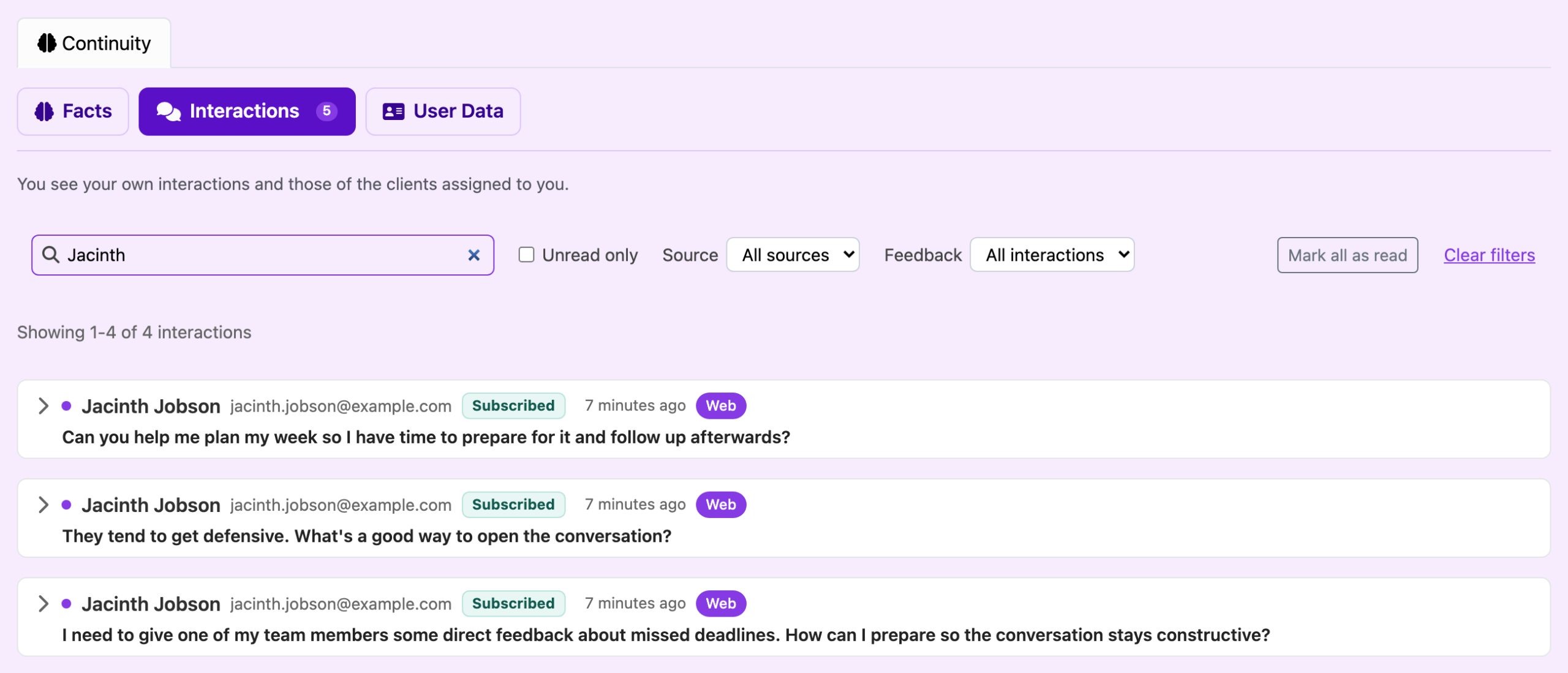
Task: Open the User Data tab
Action: pyautogui.click(x=443, y=111)
